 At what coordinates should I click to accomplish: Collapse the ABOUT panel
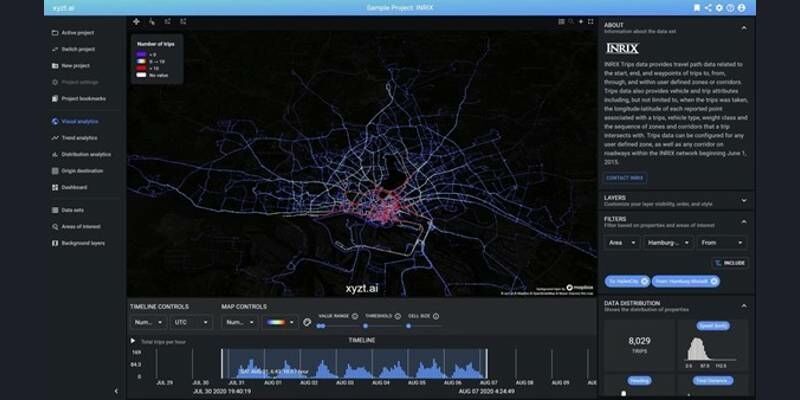pos(744,28)
